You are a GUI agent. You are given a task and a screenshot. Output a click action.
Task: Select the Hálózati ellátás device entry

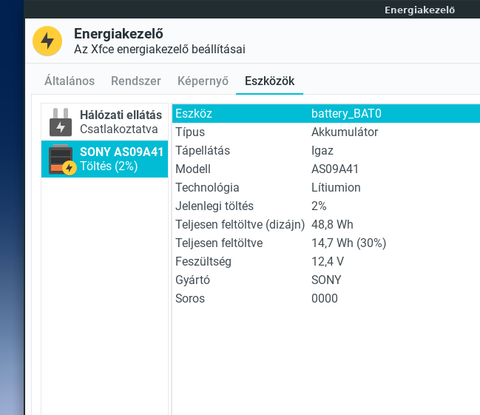click(x=105, y=122)
